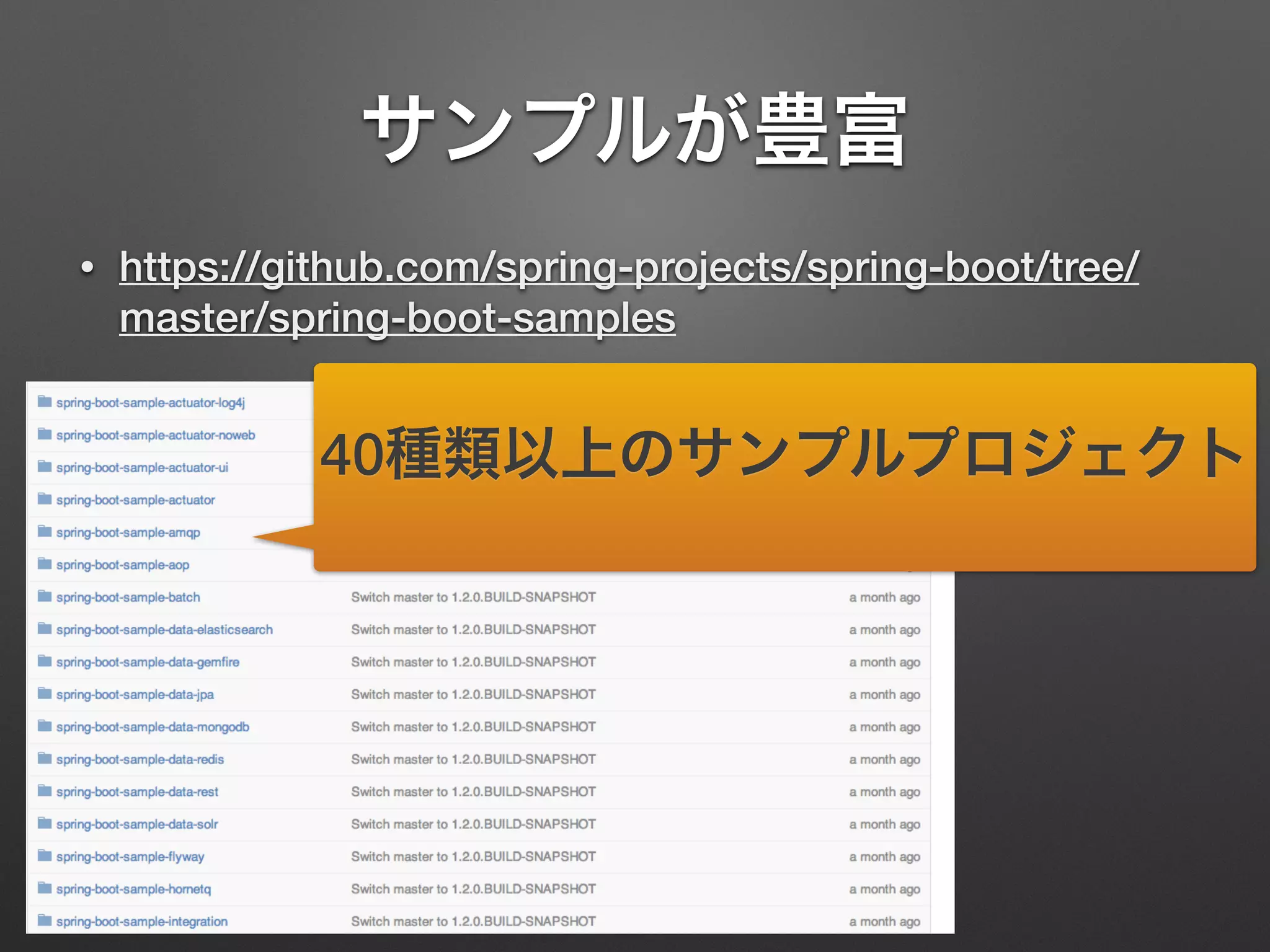
Task: Open the spring-boot-sample-integration folder link
Action: coord(142,921)
